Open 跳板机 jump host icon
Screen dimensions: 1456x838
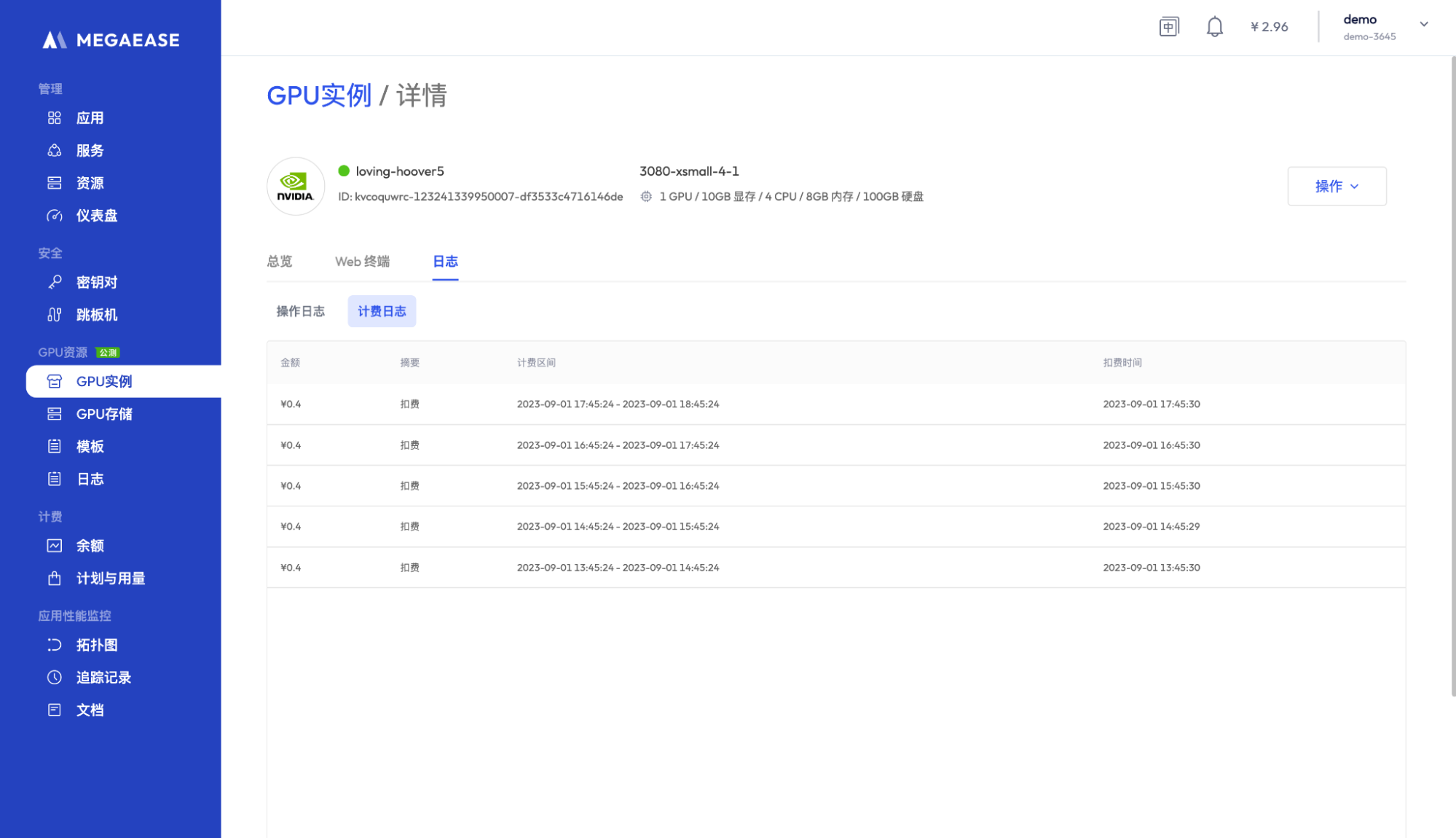(x=55, y=315)
